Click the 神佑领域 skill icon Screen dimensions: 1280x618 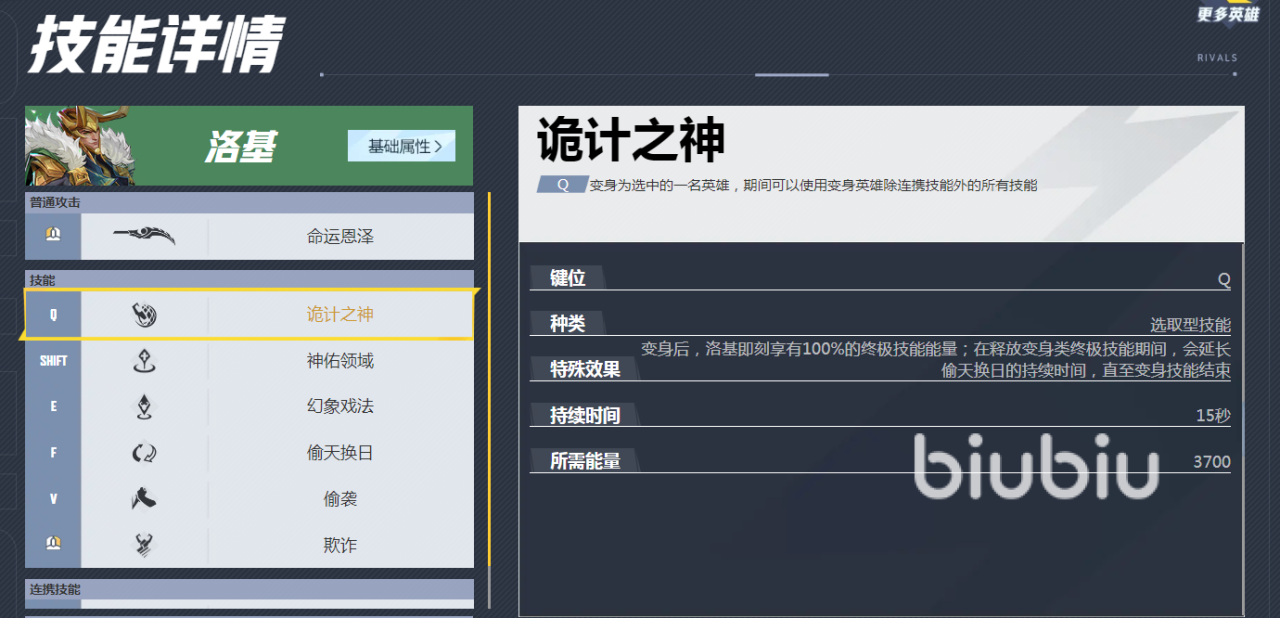(x=144, y=361)
